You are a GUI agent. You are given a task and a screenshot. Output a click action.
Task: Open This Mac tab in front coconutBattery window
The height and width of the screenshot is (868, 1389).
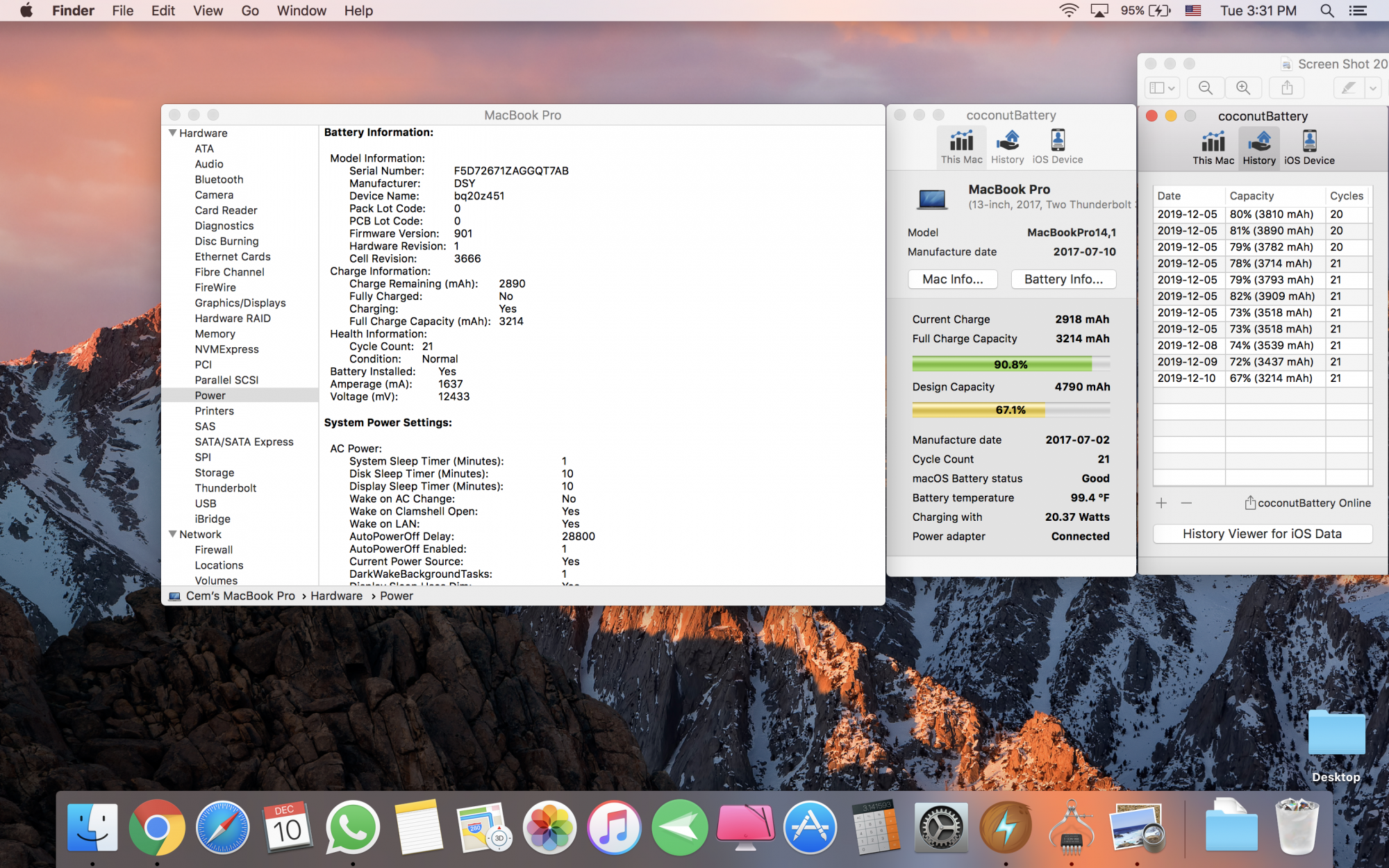point(1213,147)
